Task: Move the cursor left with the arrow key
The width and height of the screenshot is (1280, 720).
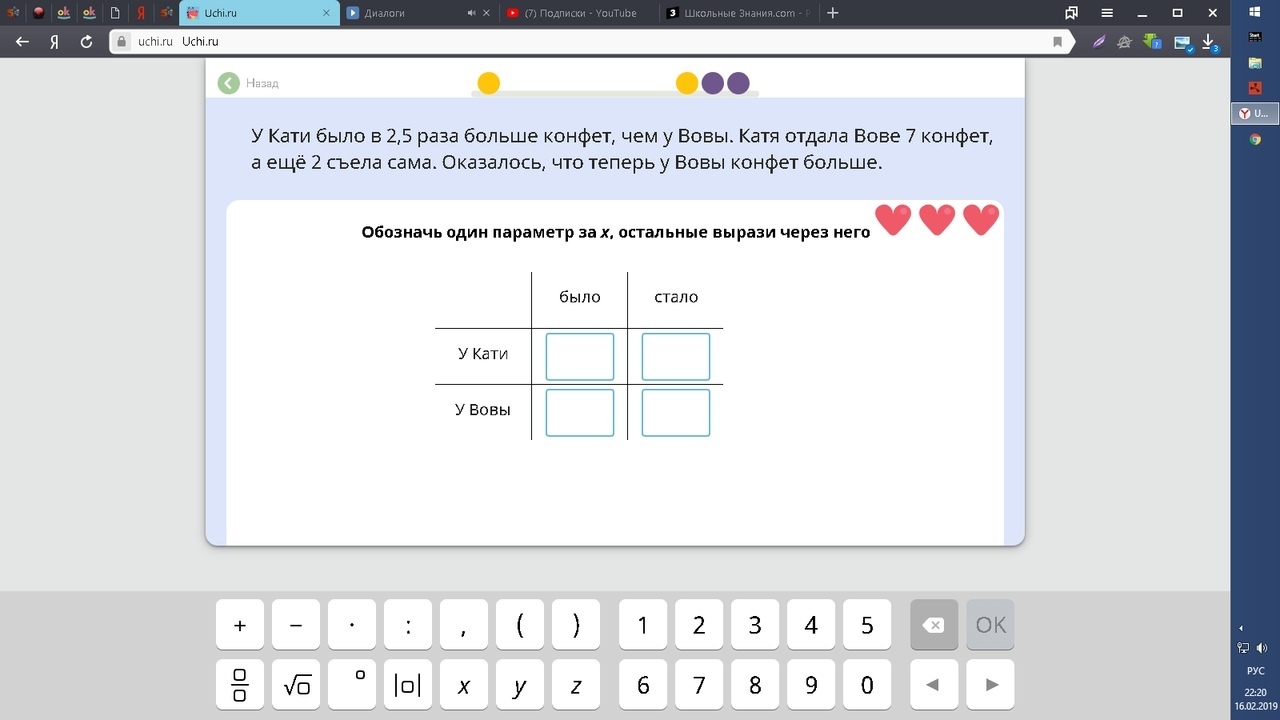Action: click(x=932, y=685)
